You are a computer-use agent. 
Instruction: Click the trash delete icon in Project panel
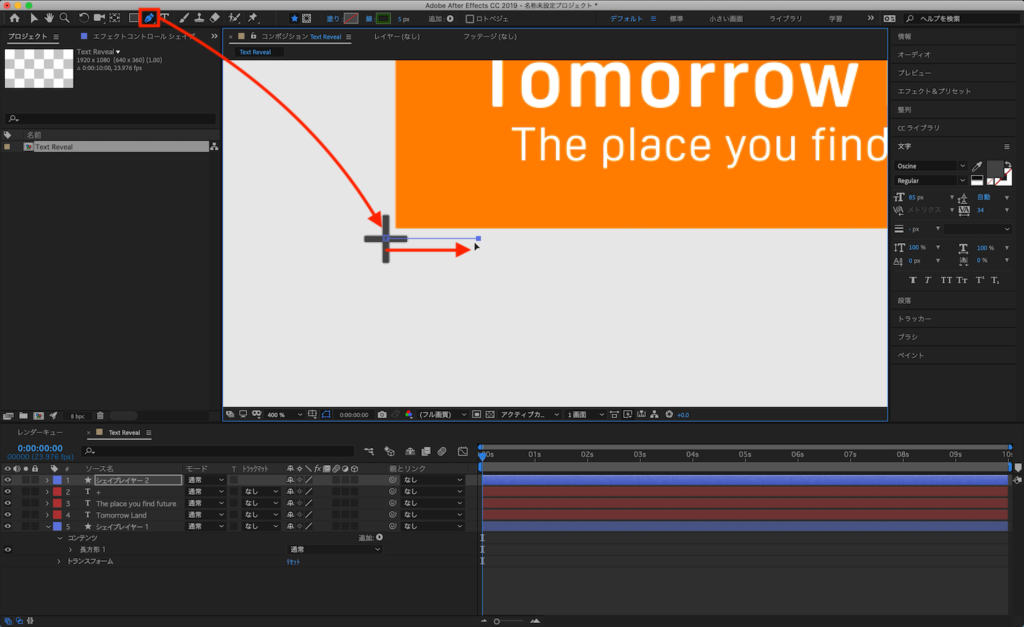[x=100, y=415]
